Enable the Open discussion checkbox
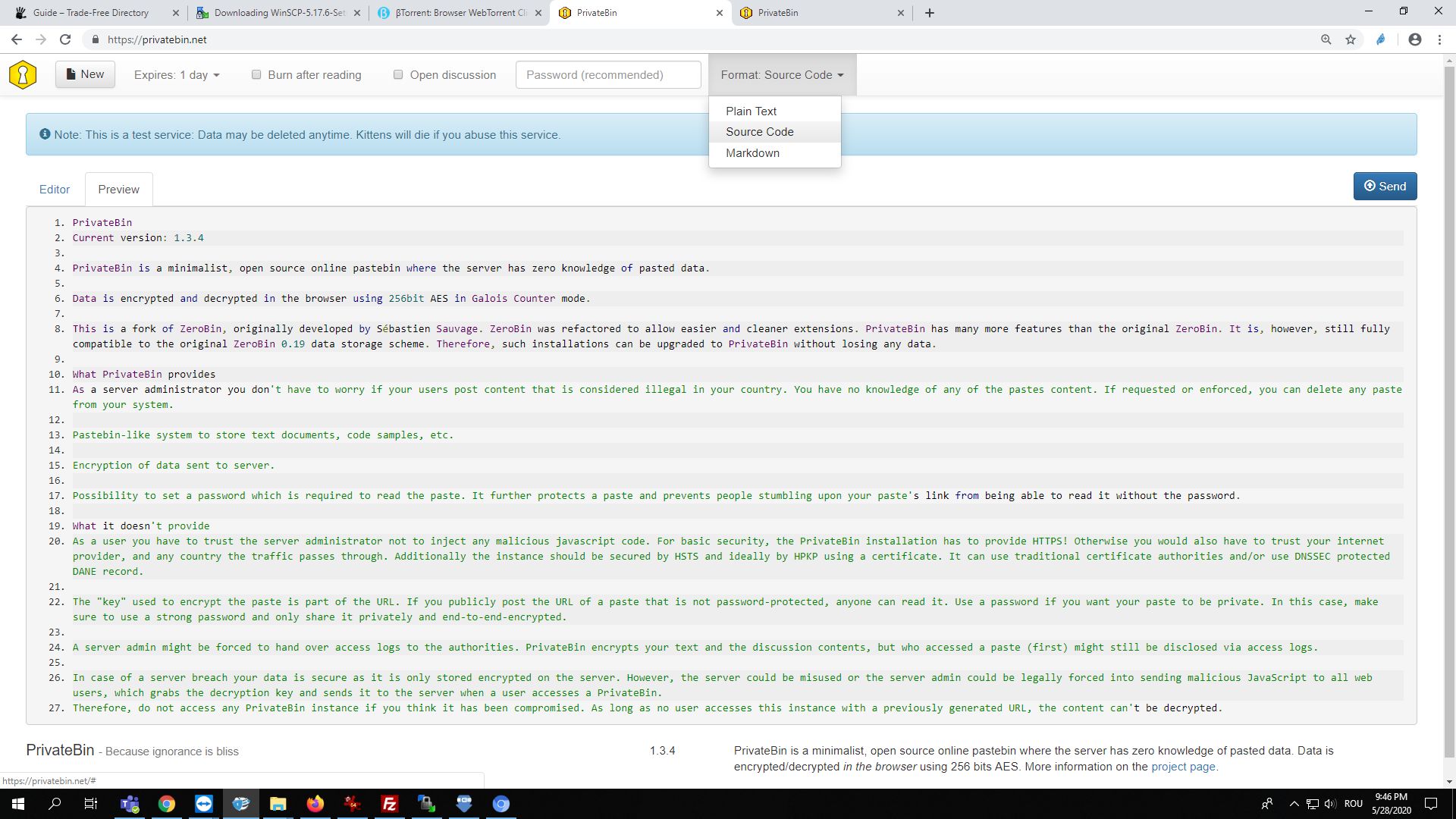 coord(398,74)
